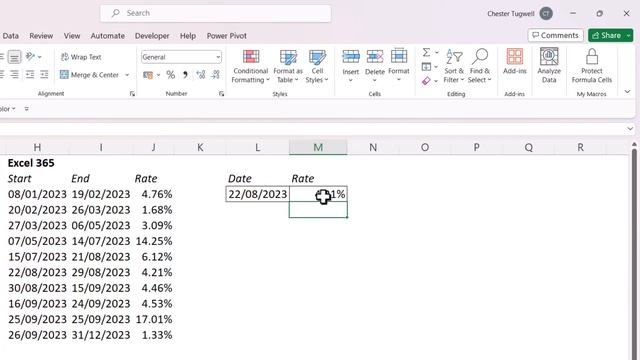This screenshot has height=360, width=640.
Task: Click the vertical scrollbar
Action: 634,253
